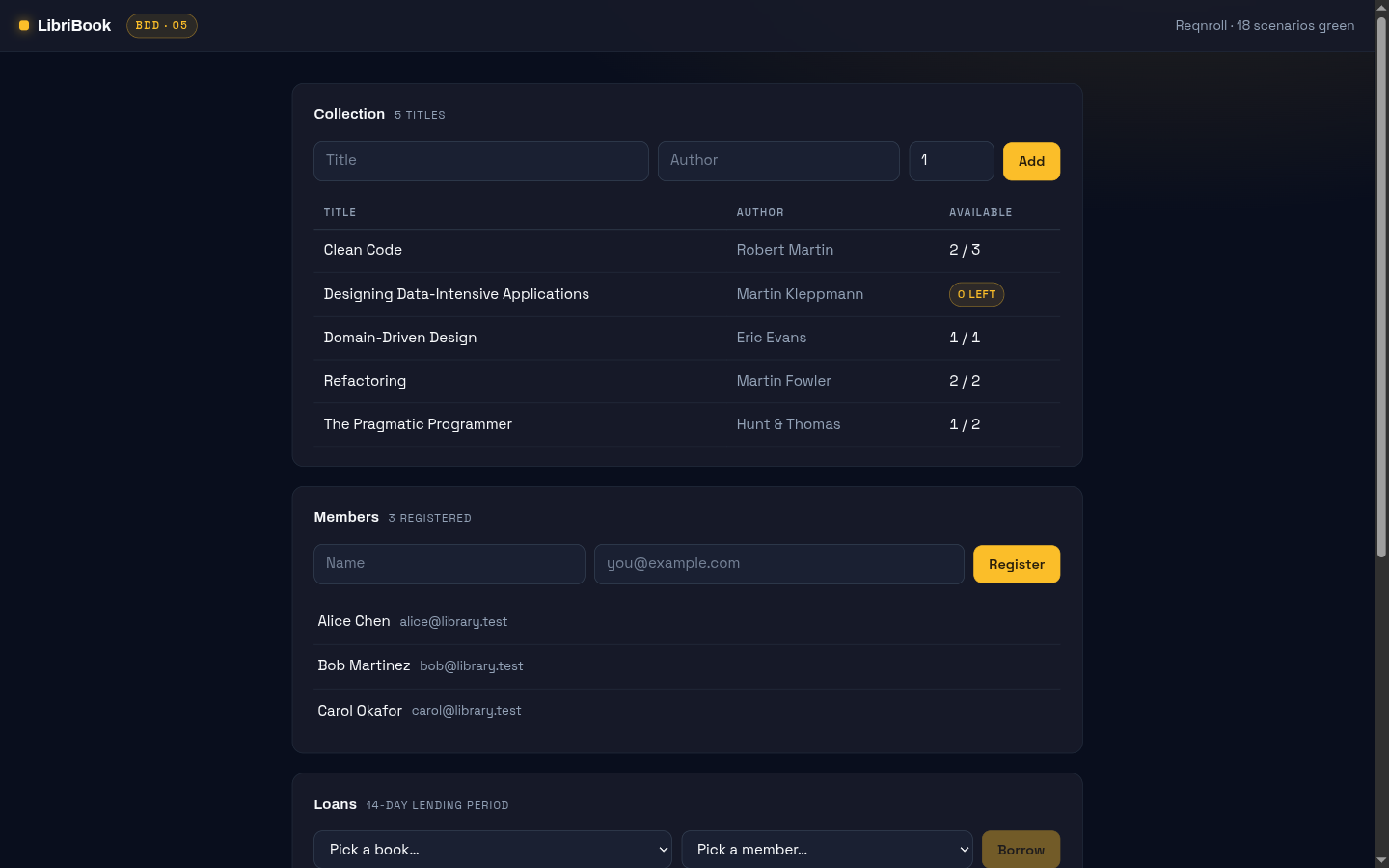
Task: Click the scrollbar down arrow
Action: (x=1381, y=860)
